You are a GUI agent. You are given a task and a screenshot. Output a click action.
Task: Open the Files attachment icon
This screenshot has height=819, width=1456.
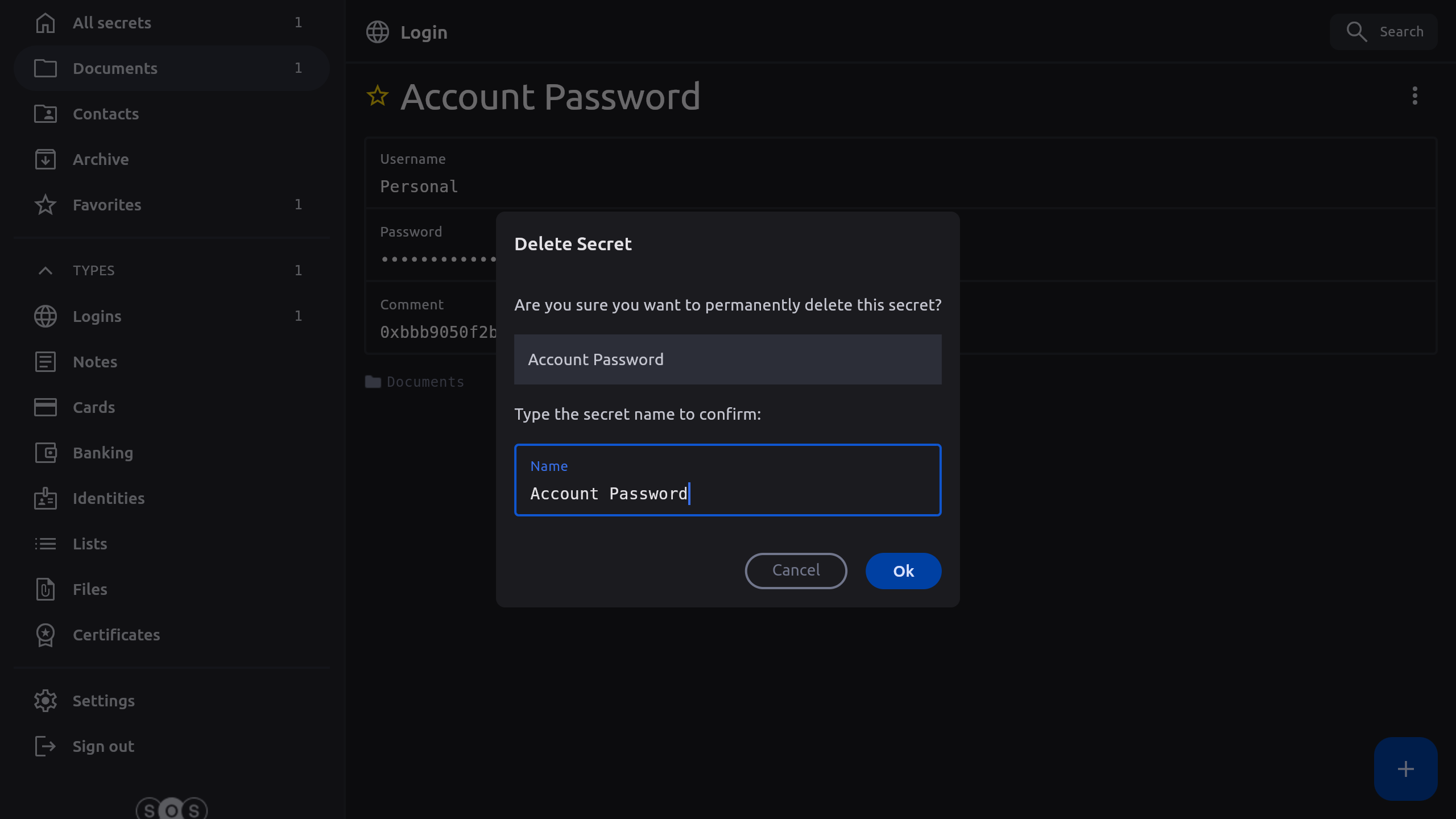[x=45, y=589]
